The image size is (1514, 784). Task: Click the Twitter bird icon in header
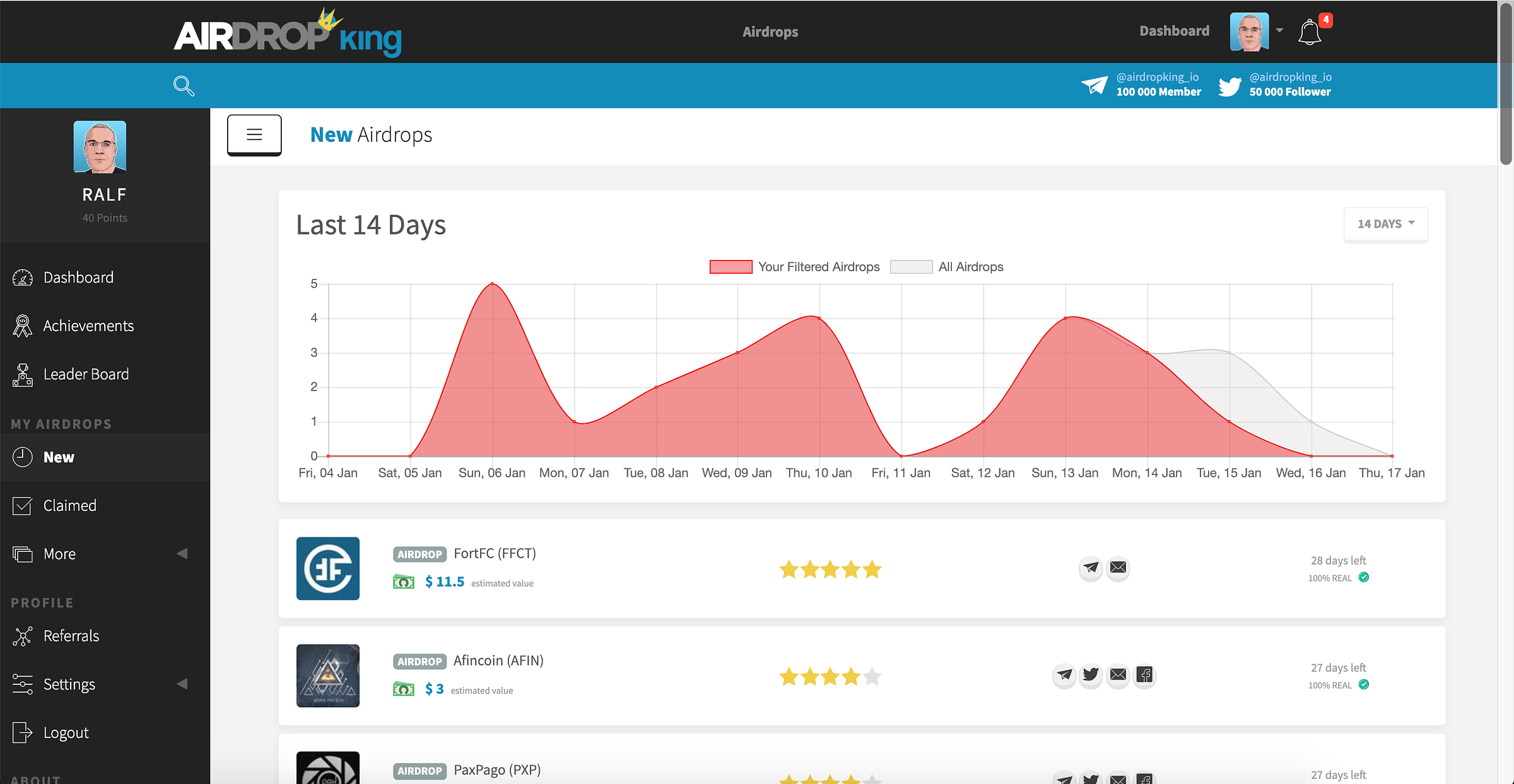click(x=1229, y=86)
